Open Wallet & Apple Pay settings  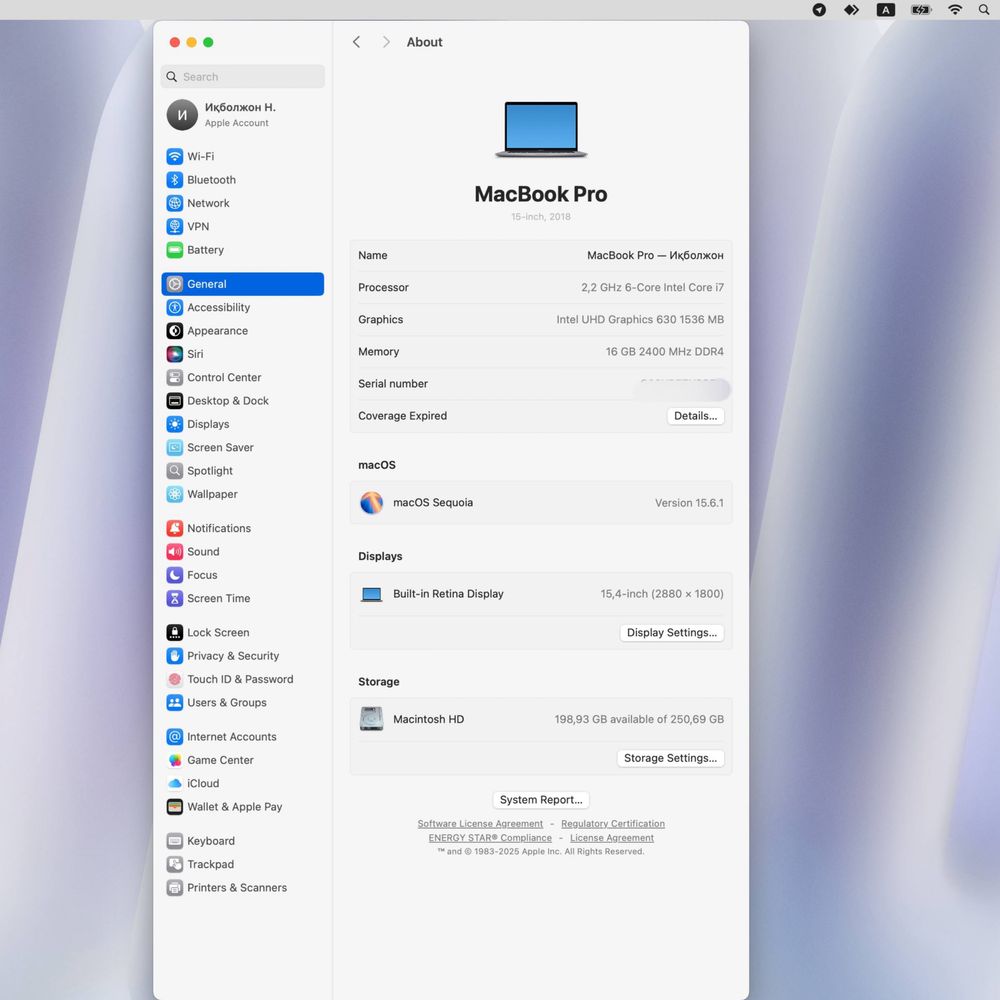tap(242, 807)
